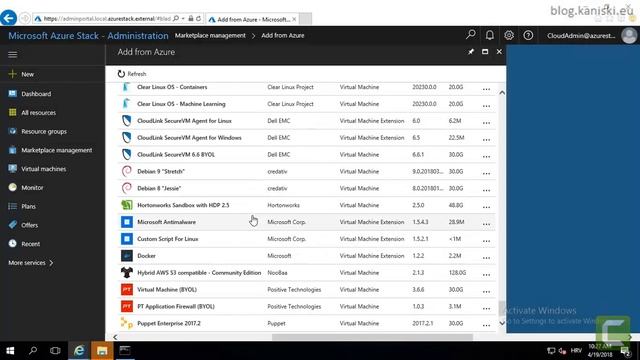Click the Resource groups sidebar icon

13,131
